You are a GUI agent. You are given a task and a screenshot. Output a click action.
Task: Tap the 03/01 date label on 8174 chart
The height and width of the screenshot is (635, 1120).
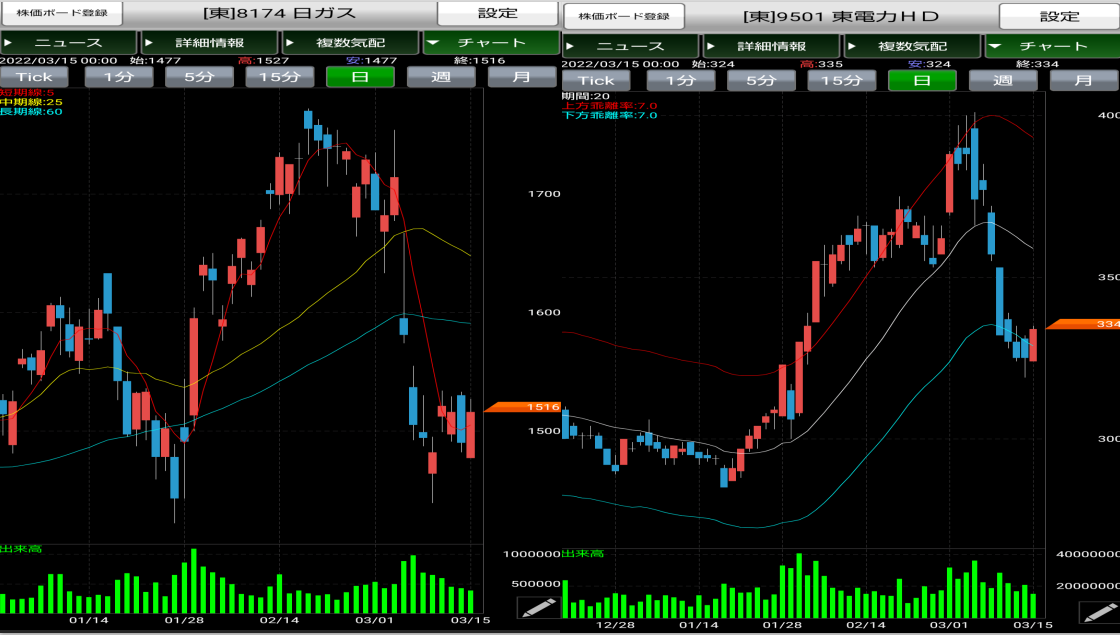click(374, 620)
